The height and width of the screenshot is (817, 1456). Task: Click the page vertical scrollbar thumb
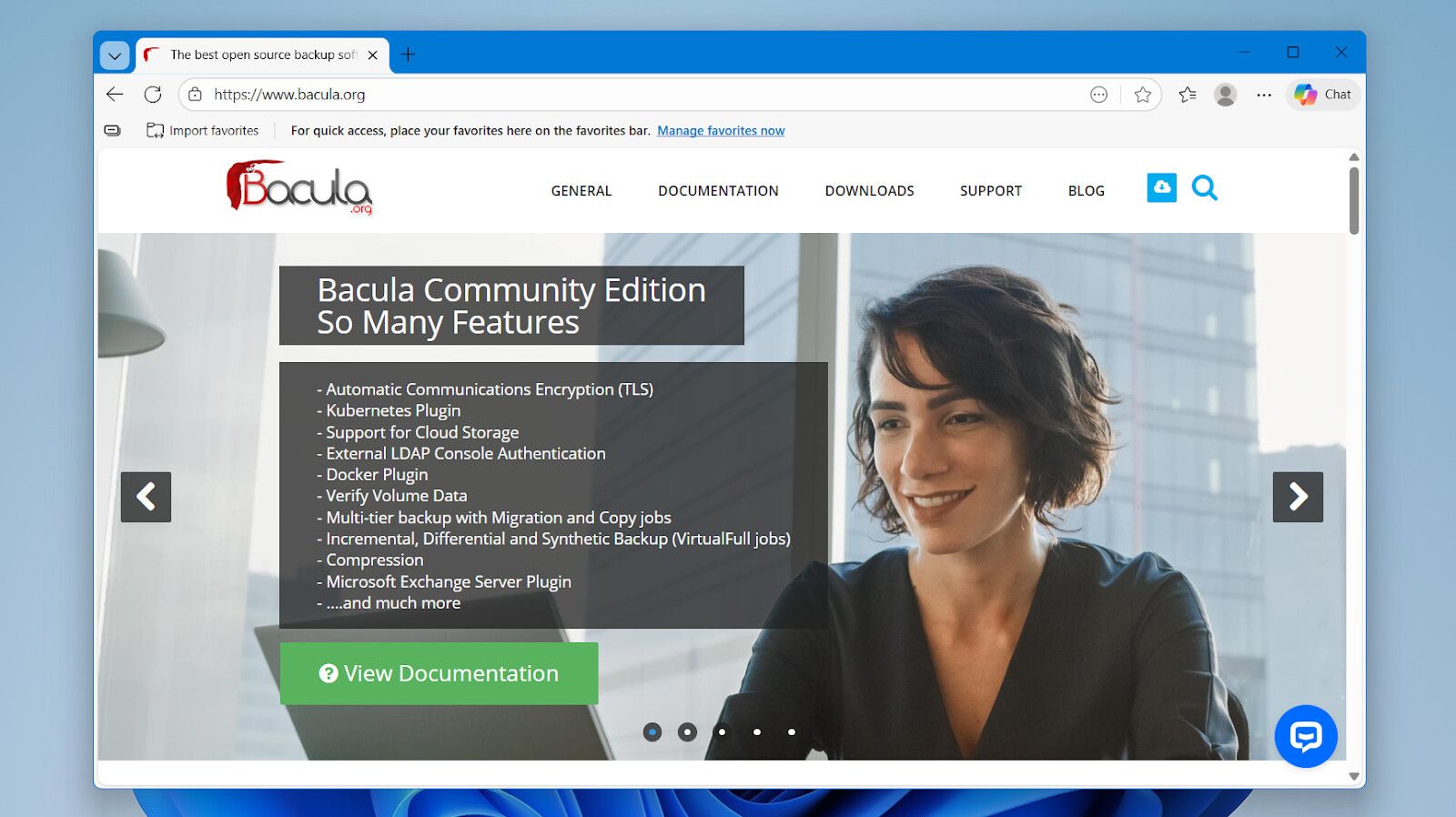[x=1354, y=200]
